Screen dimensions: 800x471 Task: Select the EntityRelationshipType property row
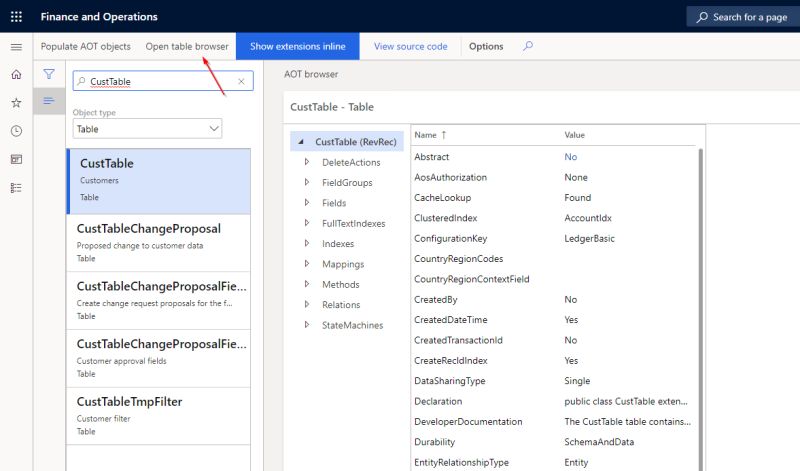tap(554, 462)
